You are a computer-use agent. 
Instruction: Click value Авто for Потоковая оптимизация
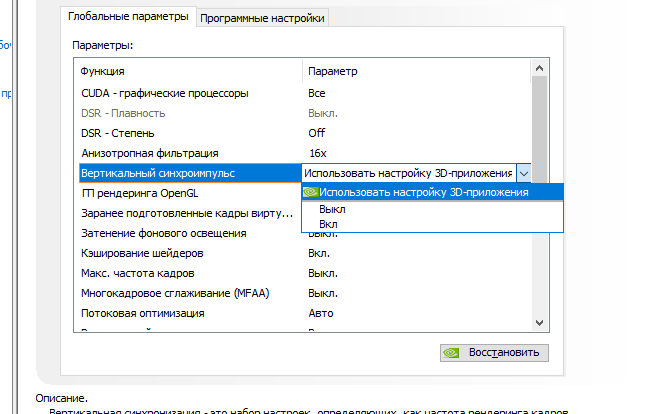coord(321,313)
